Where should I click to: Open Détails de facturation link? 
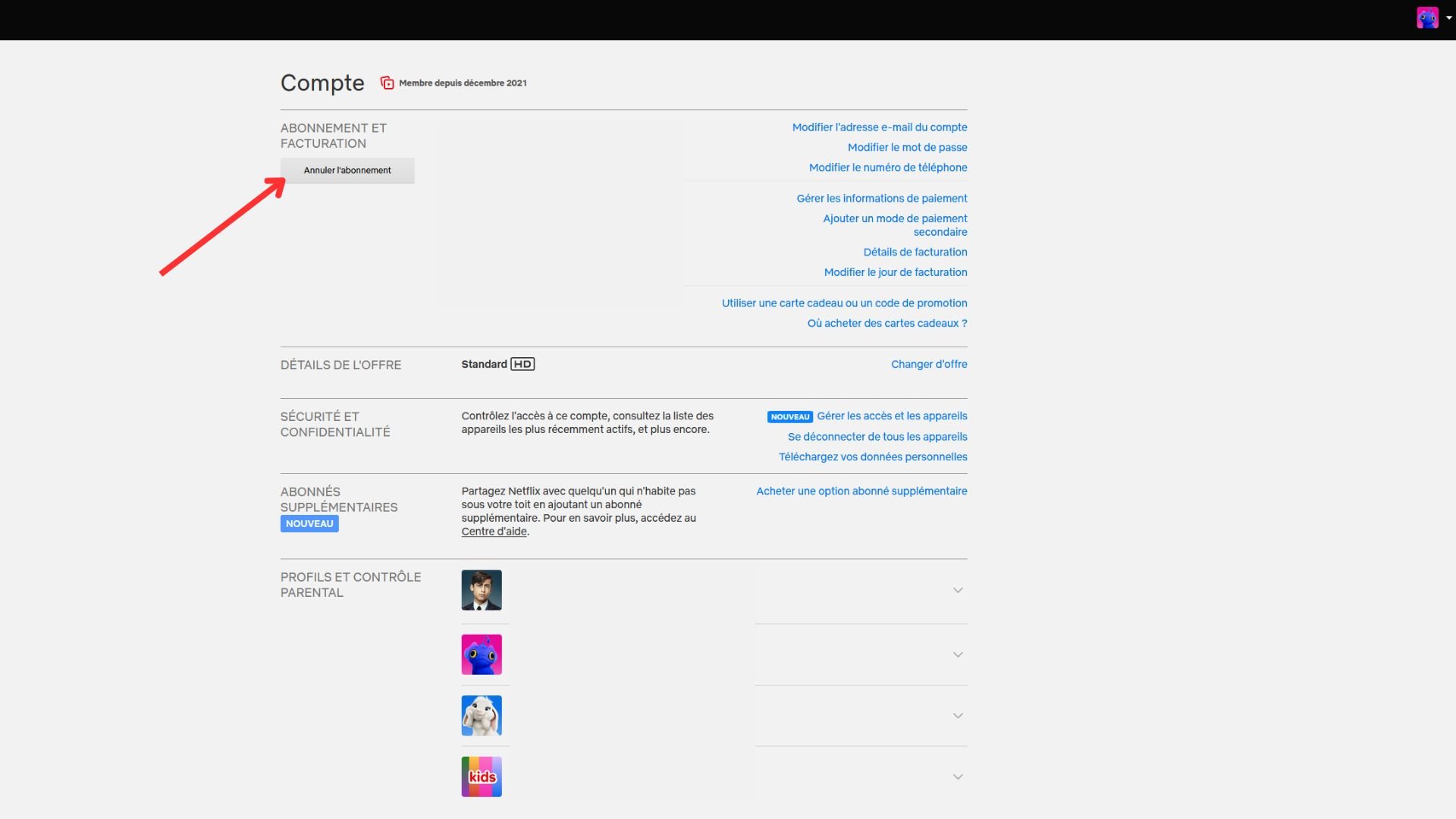click(915, 252)
